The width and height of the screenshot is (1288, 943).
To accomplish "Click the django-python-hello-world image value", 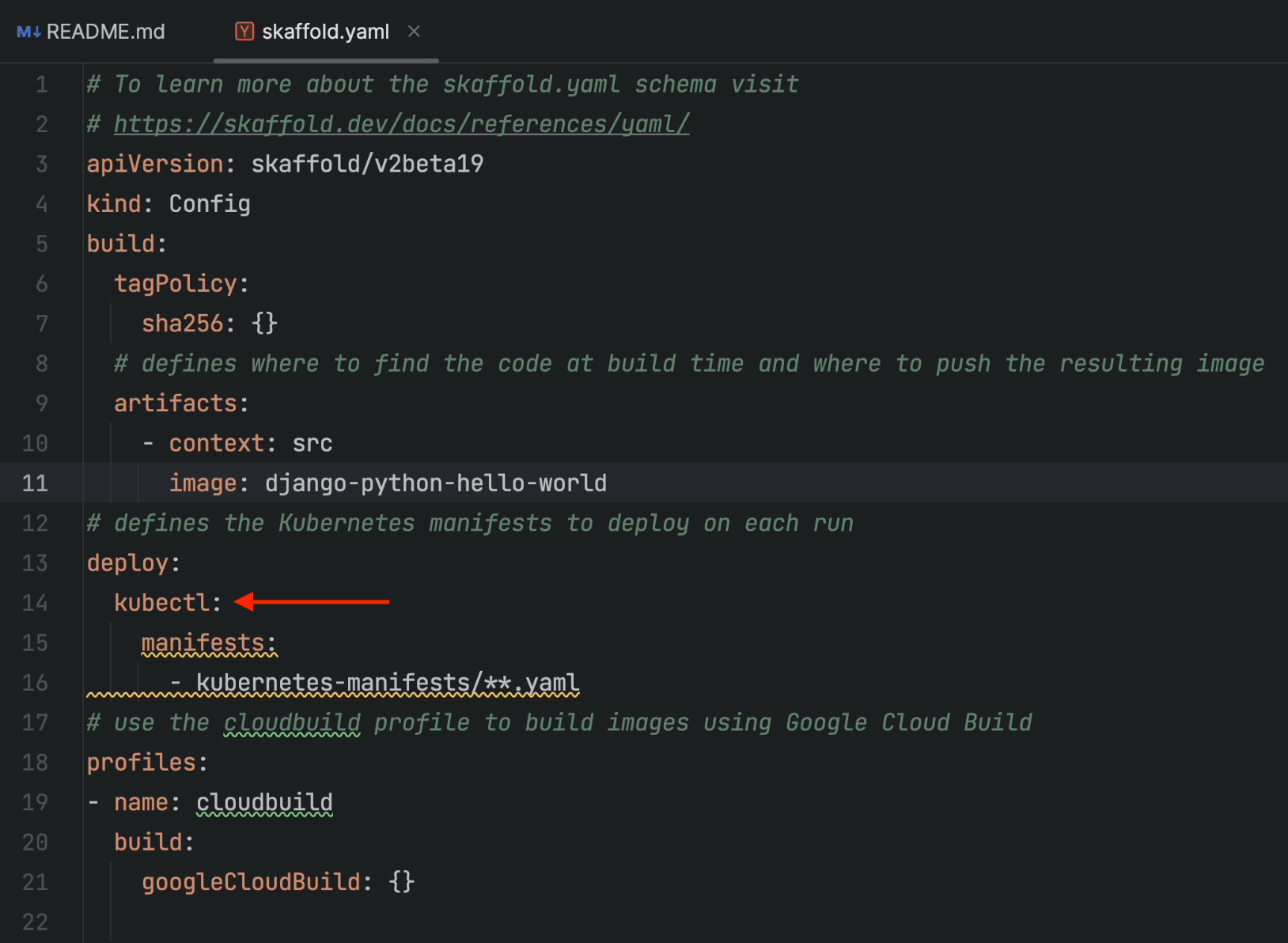I will click(x=435, y=483).
